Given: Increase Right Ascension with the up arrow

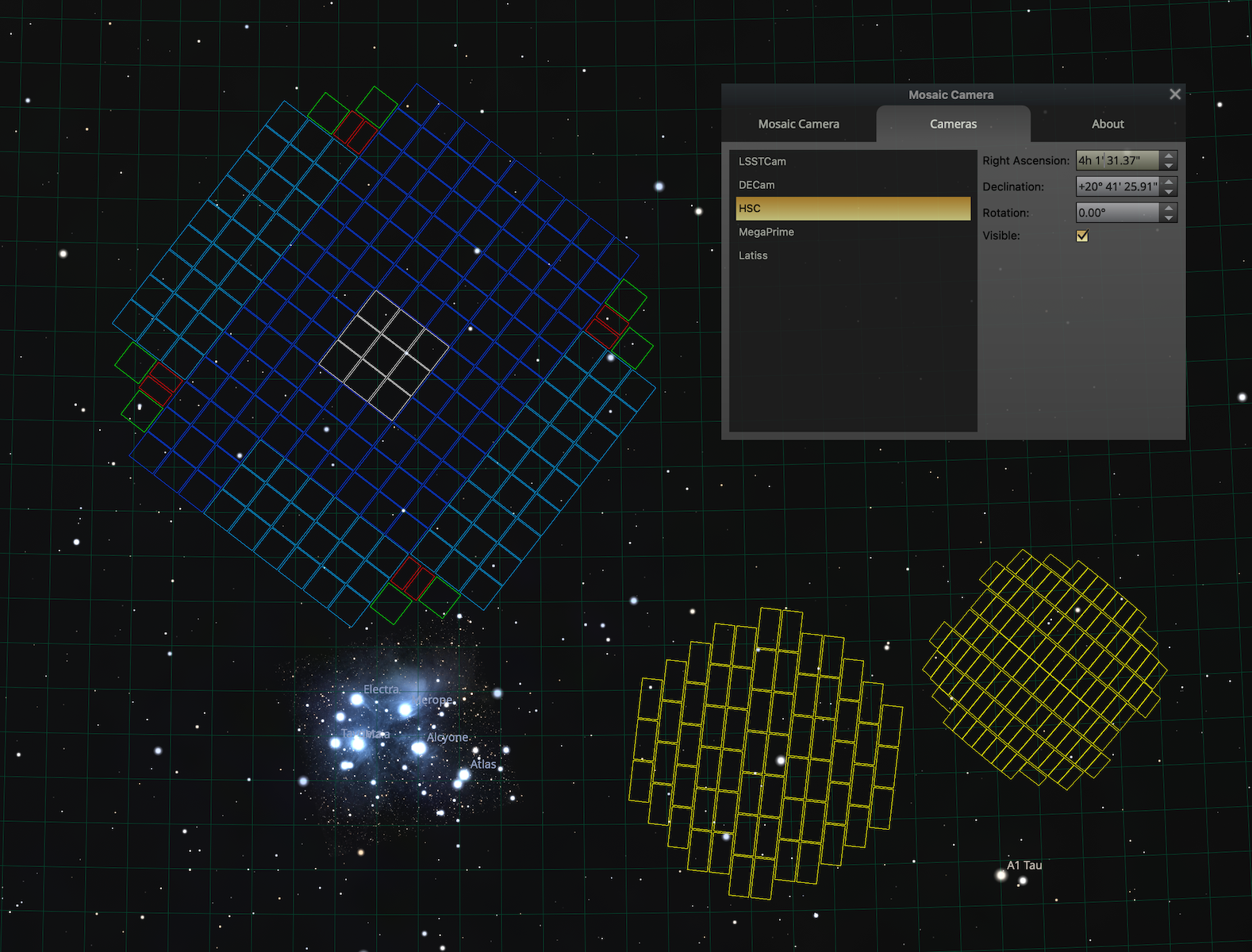Looking at the screenshot, I should click(x=1168, y=155).
